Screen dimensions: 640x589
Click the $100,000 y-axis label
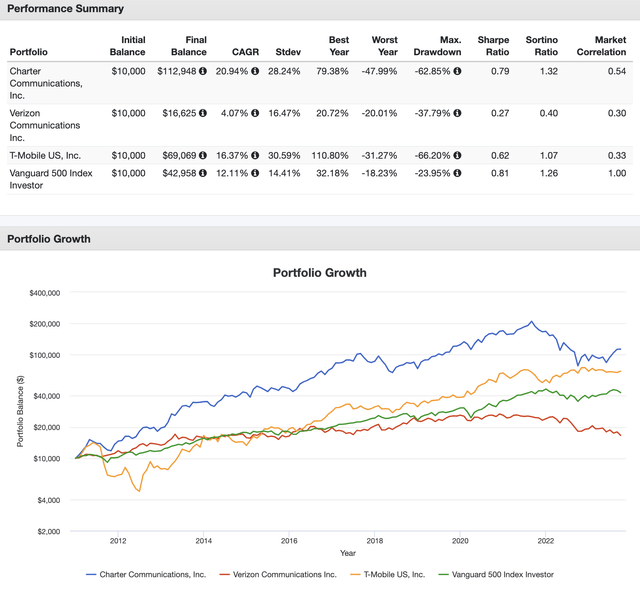(45, 355)
